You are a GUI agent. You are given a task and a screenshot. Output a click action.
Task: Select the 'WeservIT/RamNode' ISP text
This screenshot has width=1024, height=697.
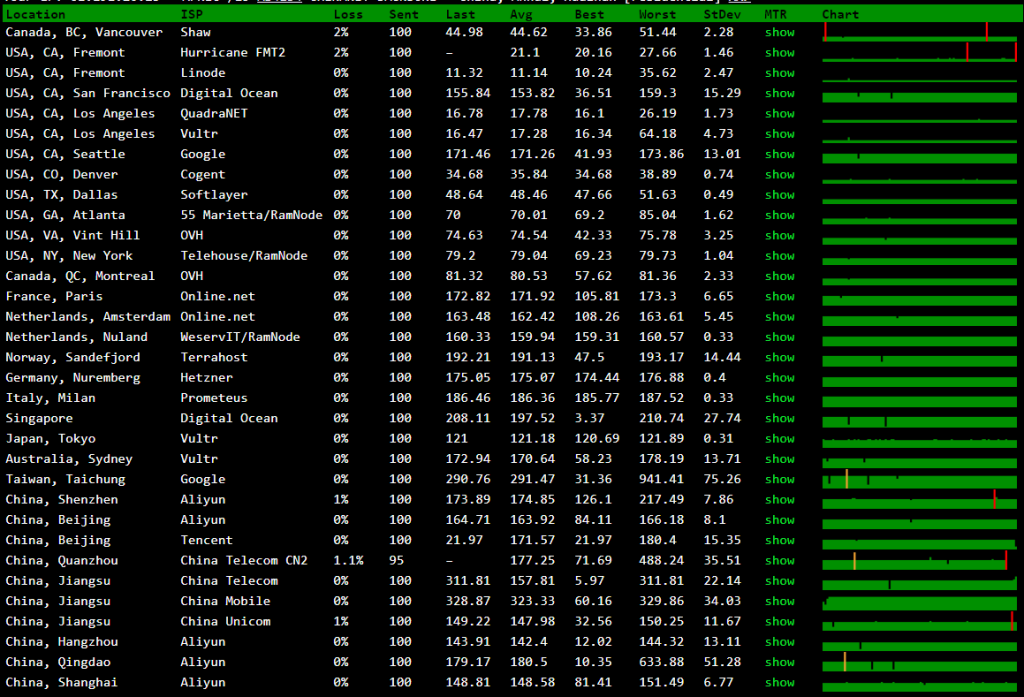240,336
